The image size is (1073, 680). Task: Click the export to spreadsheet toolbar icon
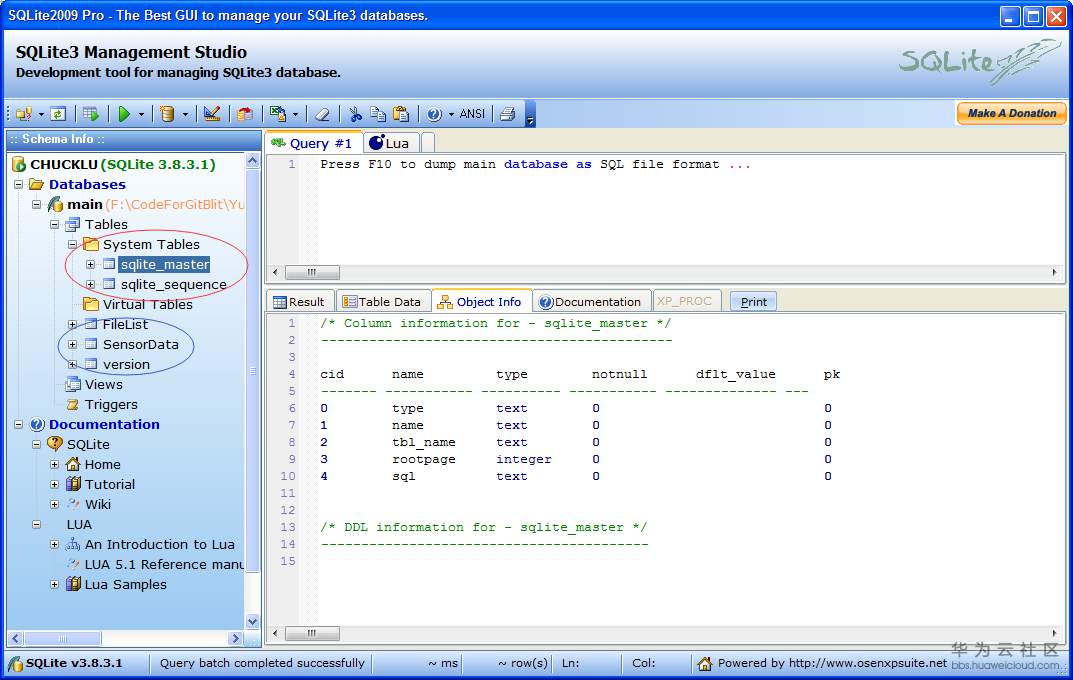(278, 114)
